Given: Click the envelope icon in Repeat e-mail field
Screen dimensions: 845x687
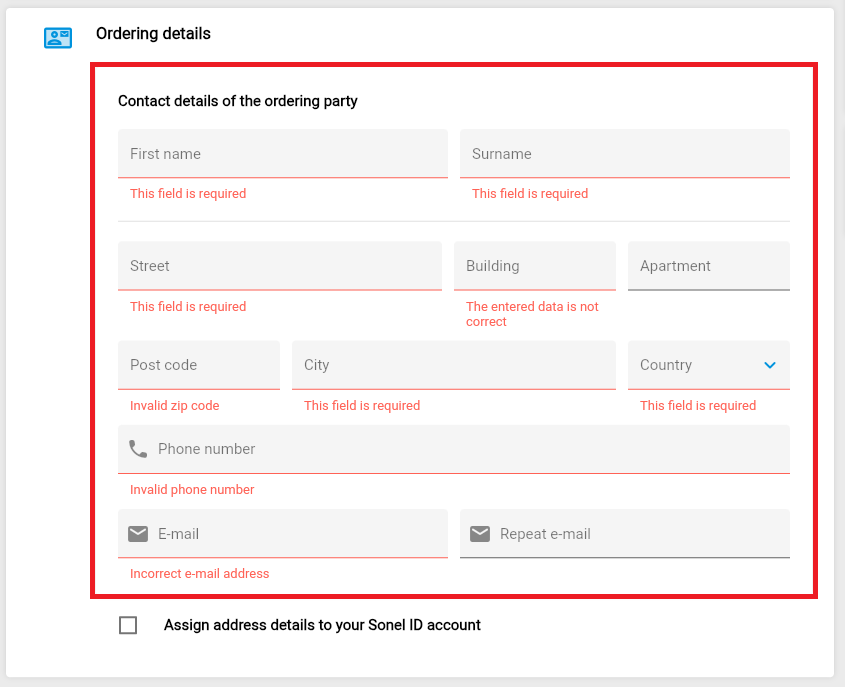Looking at the screenshot, I should coord(480,534).
